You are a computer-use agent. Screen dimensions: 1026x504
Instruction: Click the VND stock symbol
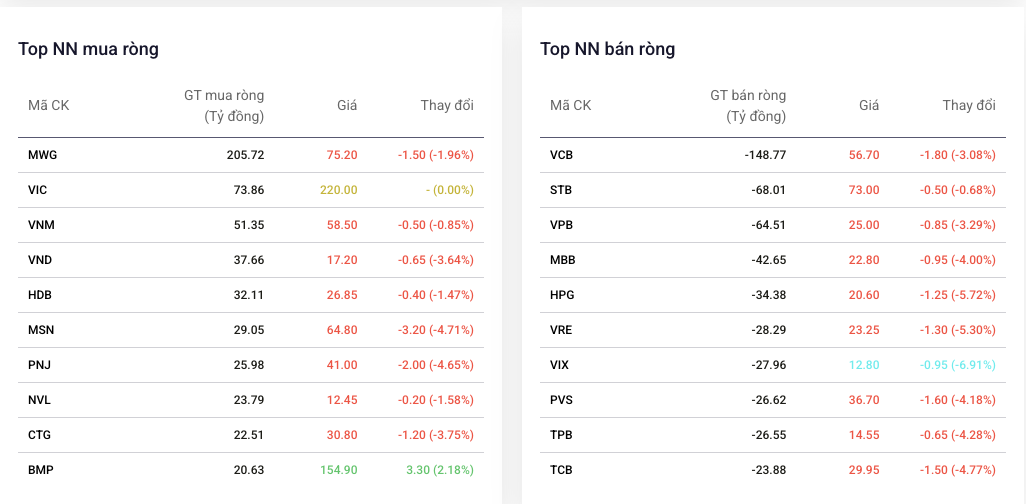tap(40, 261)
